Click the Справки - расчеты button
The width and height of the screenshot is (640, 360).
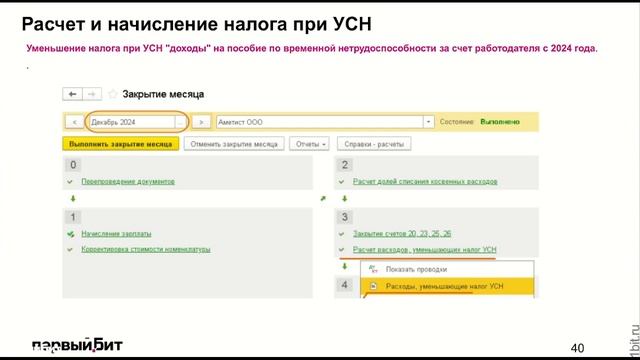click(x=374, y=144)
